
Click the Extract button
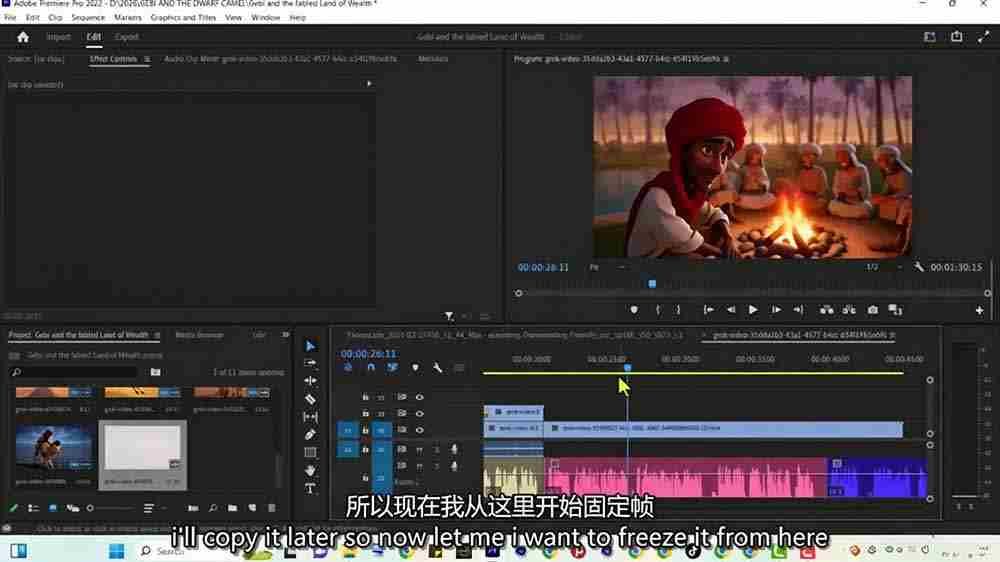tap(849, 310)
